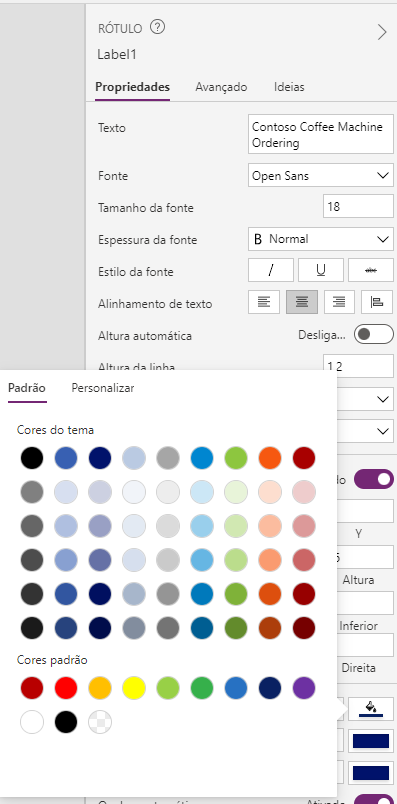The width and height of the screenshot is (397, 804).
Task: Choose the amber standard color swatch
Action: [x=100, y=688]
